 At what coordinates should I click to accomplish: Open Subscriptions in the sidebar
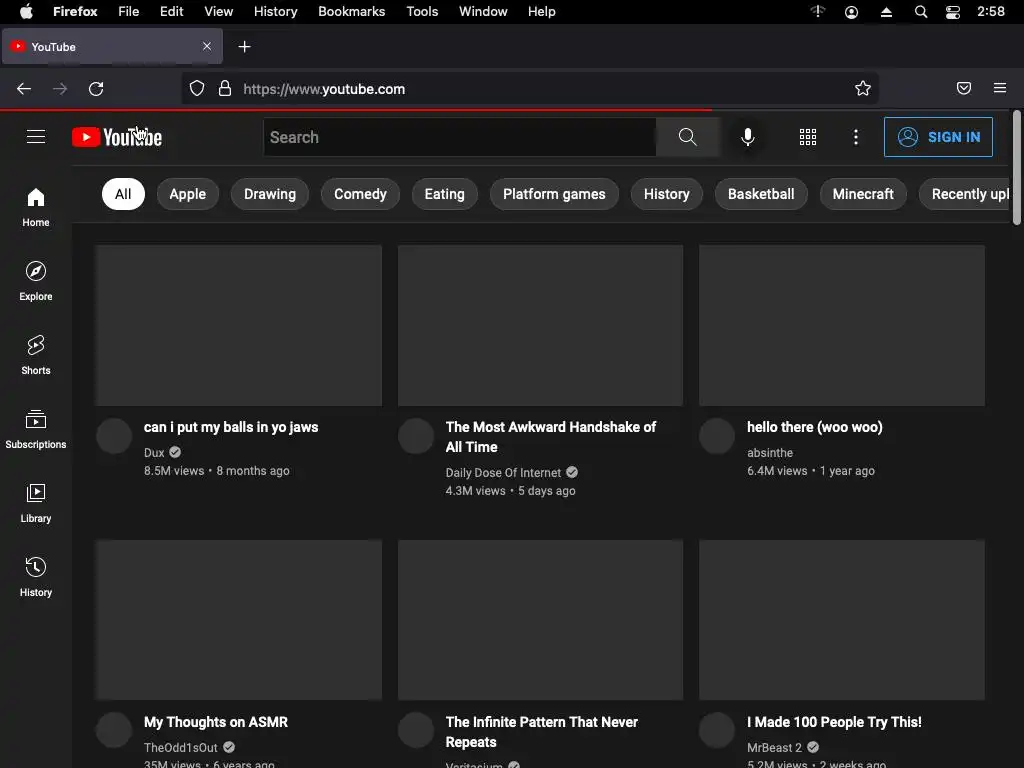(x=36, y=428)
